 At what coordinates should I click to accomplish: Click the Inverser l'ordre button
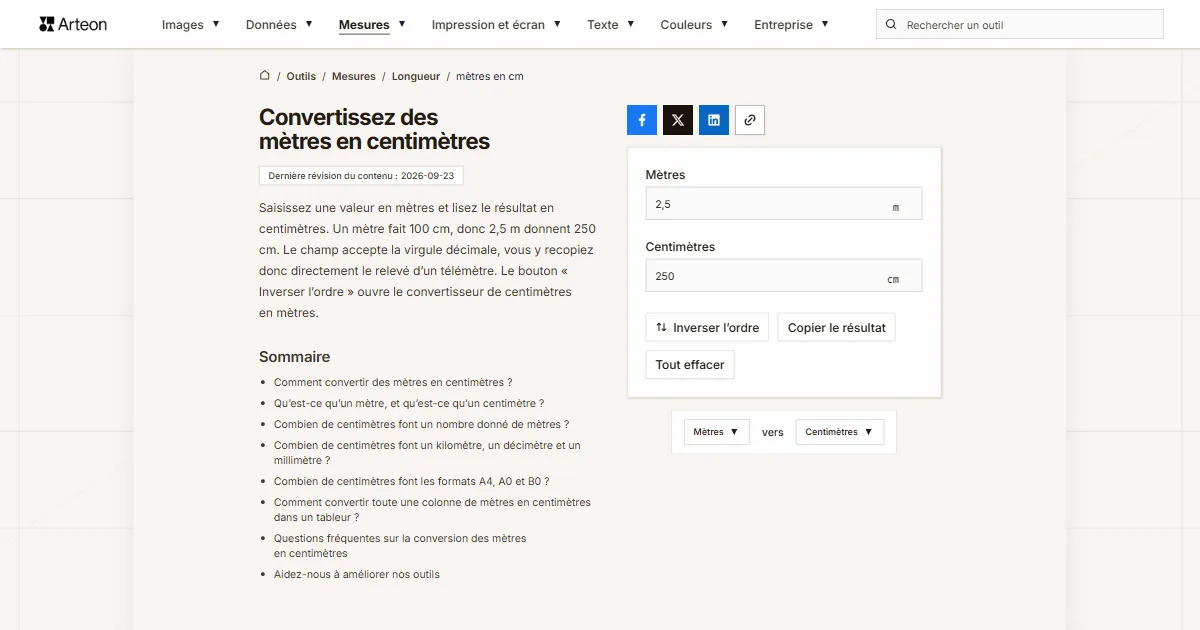coord(707,328)
